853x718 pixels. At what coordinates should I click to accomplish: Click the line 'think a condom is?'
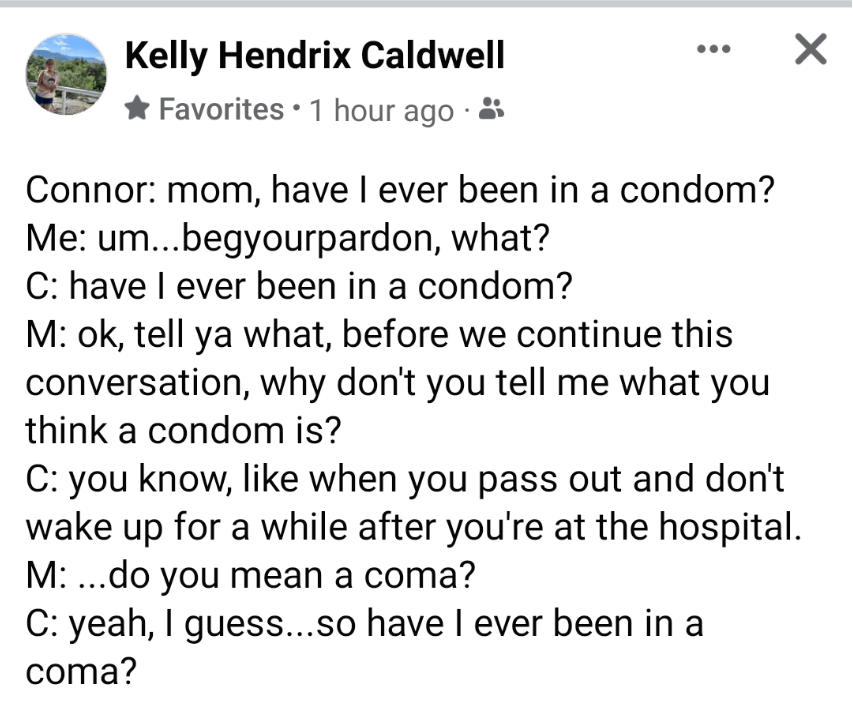coord(183,431)
